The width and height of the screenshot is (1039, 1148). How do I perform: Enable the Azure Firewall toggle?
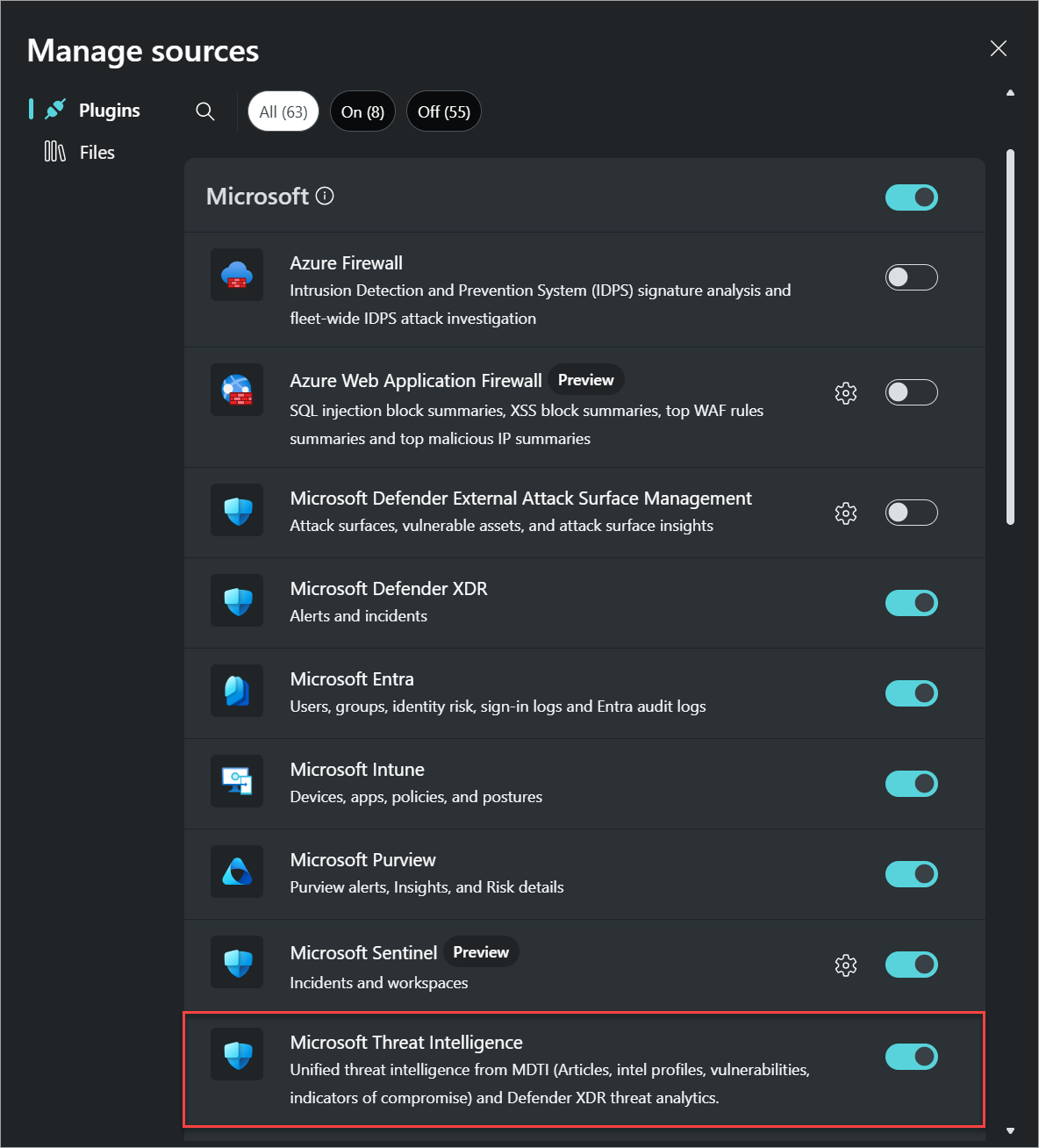(911, 276)
